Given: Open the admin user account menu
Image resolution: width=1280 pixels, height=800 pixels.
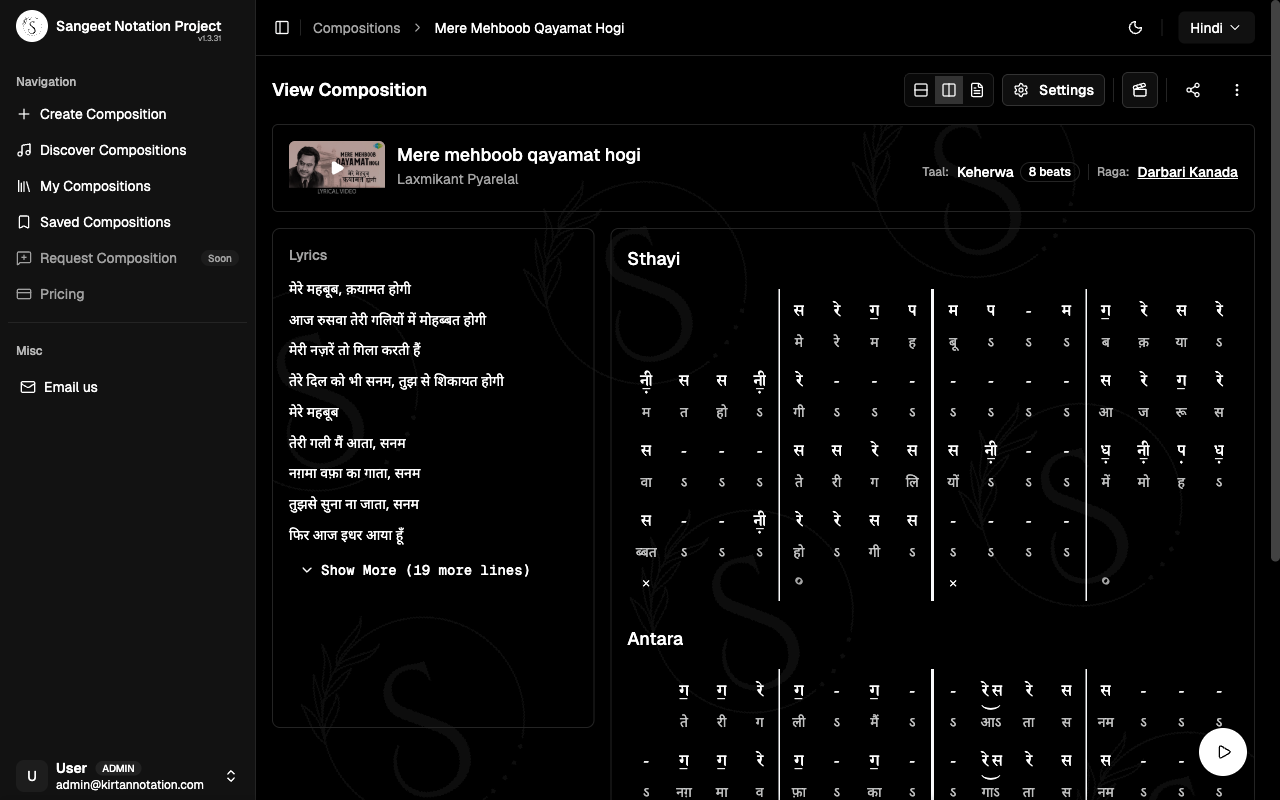Looking at the screenshot, I should click(x=127, y=776).
